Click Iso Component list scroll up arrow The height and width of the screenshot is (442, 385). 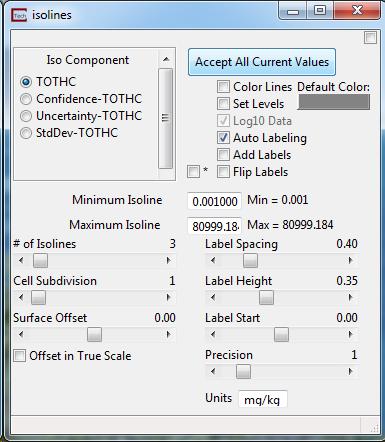(x=166, y=60)
